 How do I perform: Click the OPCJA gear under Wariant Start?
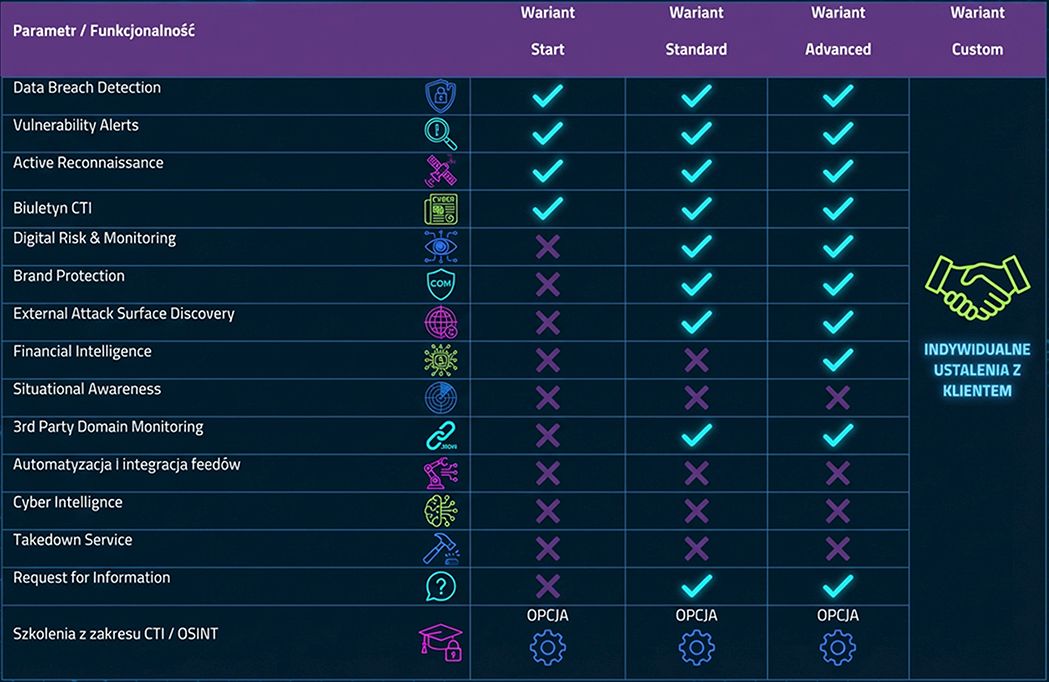[x=547, y=648]
